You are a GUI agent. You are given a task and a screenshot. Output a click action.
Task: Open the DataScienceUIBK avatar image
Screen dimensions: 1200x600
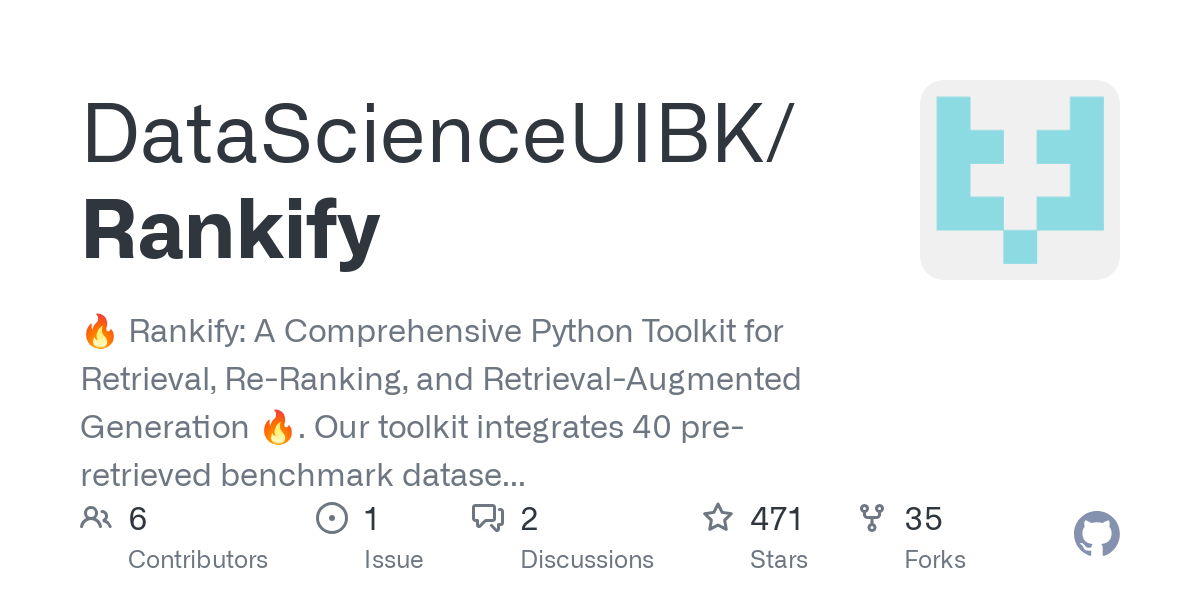point(1019,180)
